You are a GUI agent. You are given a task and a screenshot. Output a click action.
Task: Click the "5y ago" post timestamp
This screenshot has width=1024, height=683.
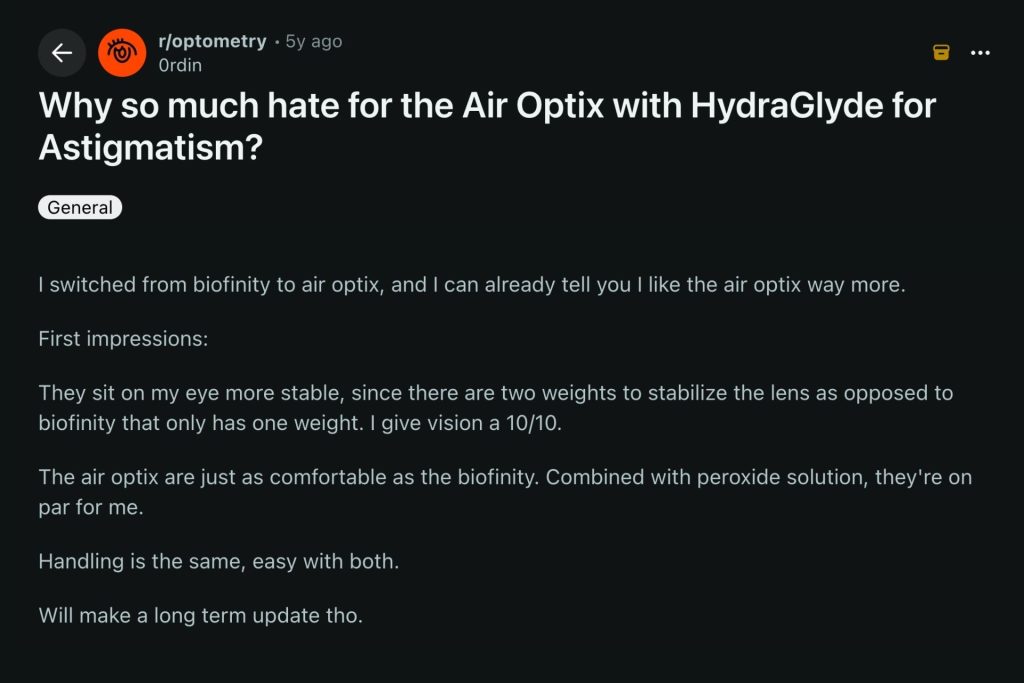[314, 42]
